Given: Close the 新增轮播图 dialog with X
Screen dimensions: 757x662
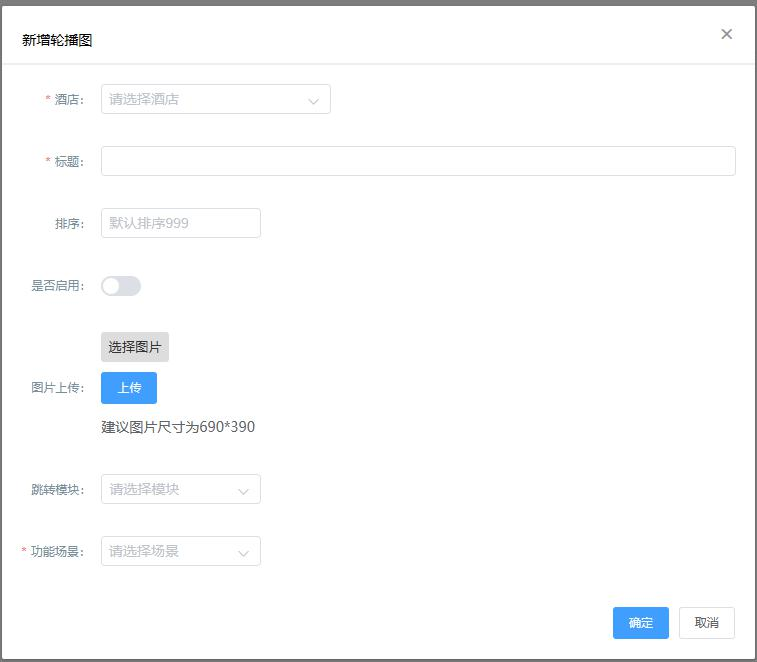Looking at the screenshot, I should click(x=726, y=34).
